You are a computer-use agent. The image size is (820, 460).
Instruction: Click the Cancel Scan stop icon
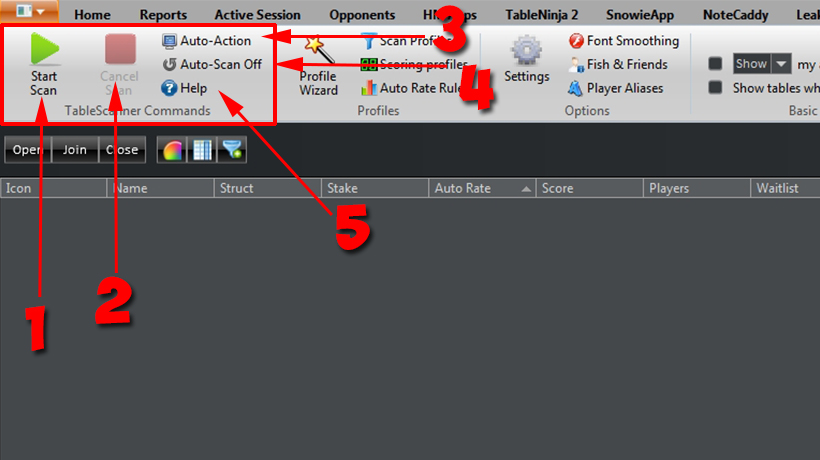[120, 49]
